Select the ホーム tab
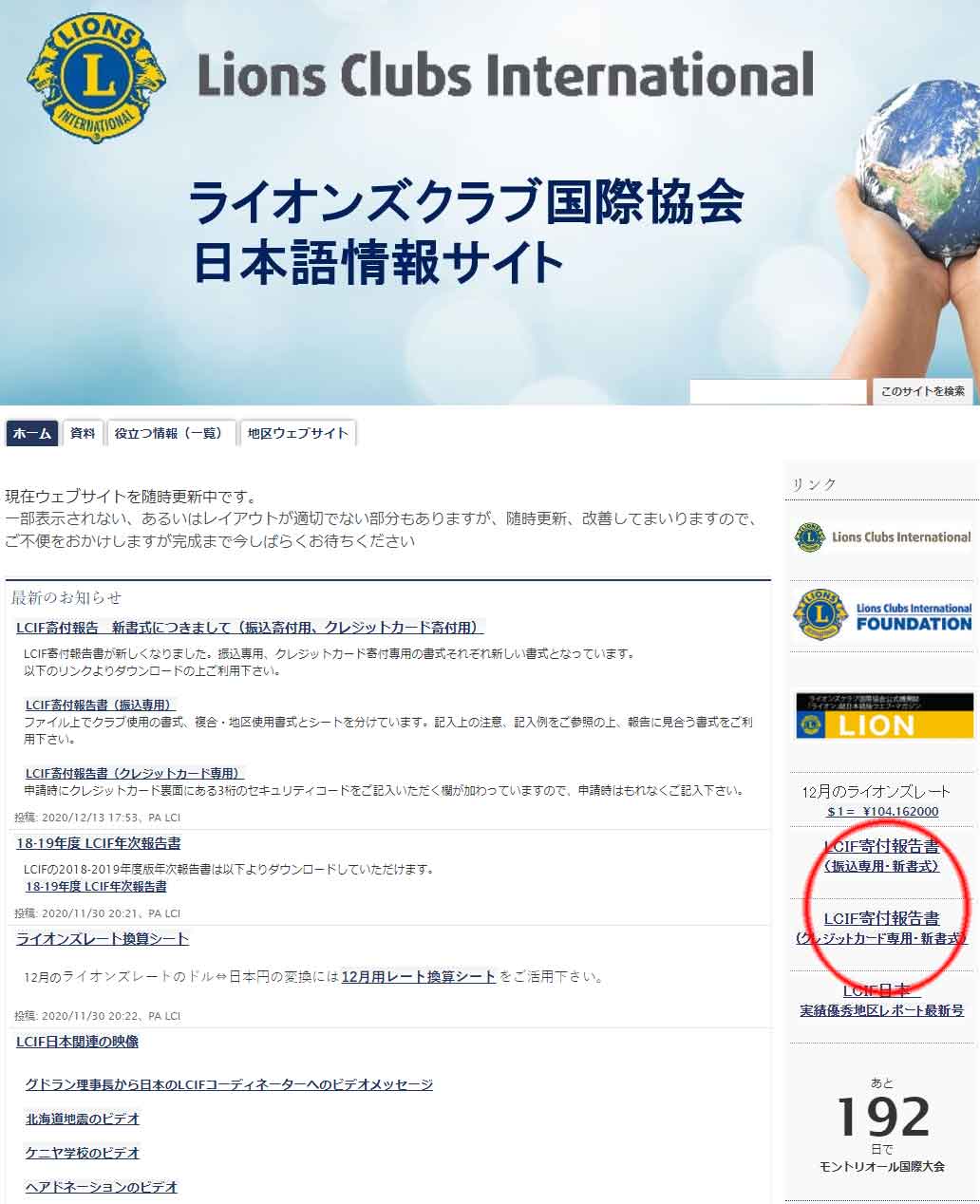980x1204 pixels. pos(32,433)
